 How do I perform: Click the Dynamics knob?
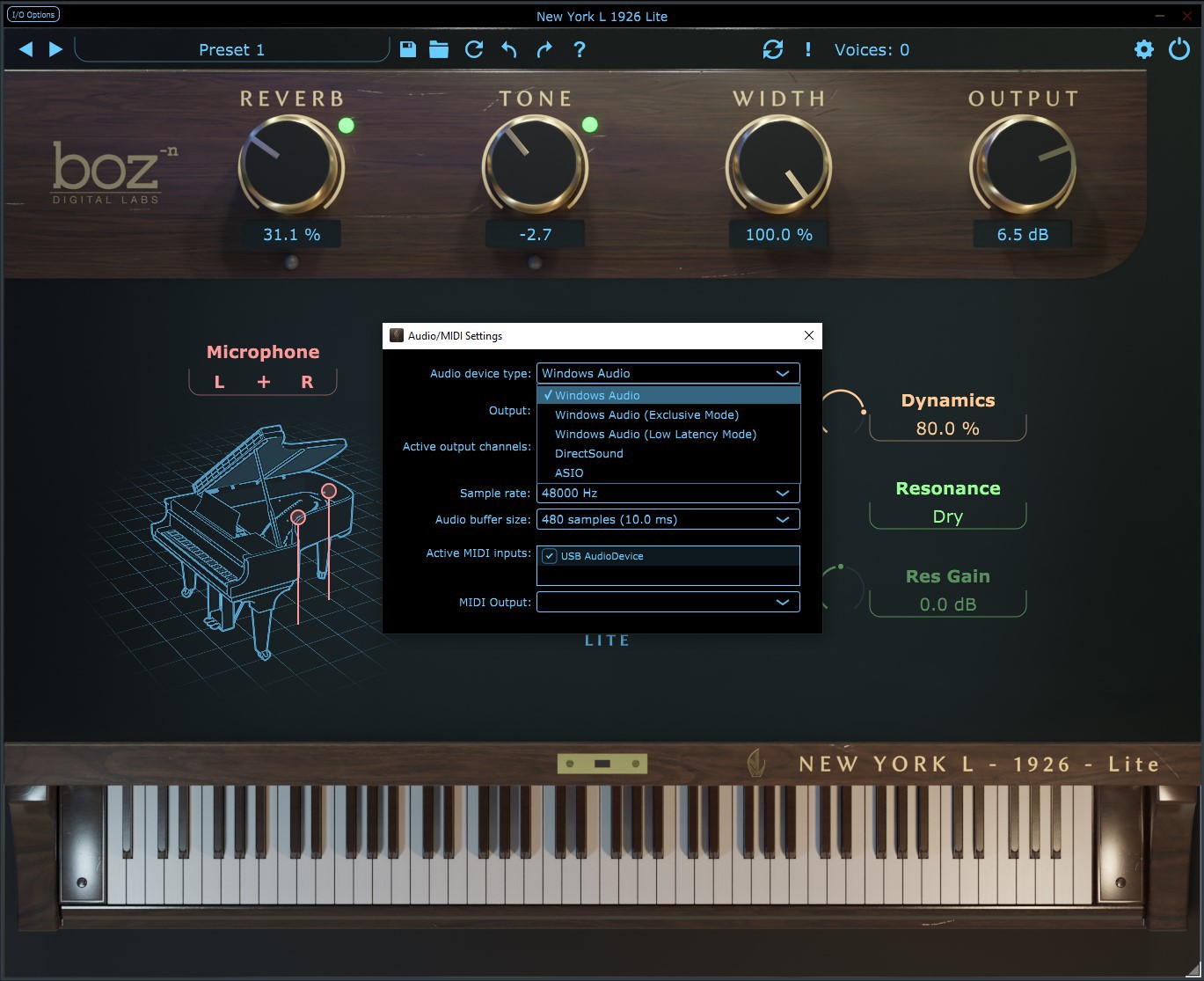click(x=843, y=414)
